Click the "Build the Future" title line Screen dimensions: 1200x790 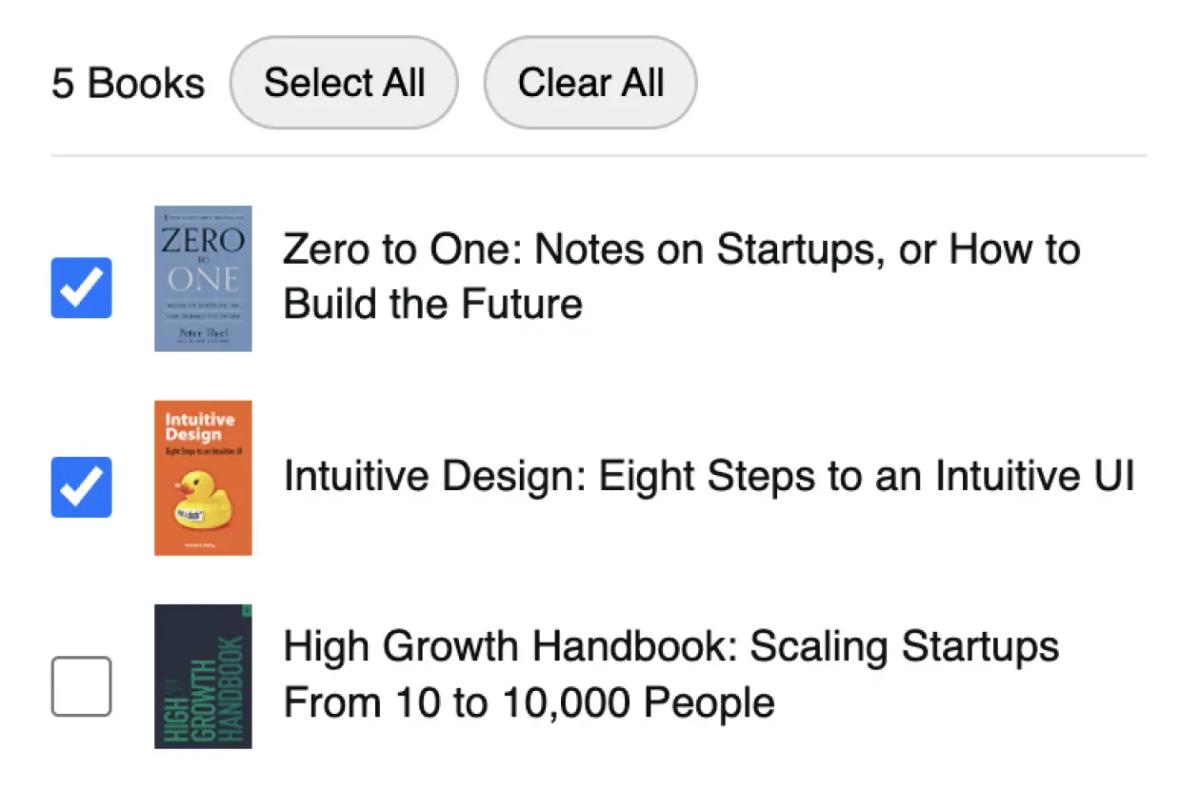pos(433,304)
